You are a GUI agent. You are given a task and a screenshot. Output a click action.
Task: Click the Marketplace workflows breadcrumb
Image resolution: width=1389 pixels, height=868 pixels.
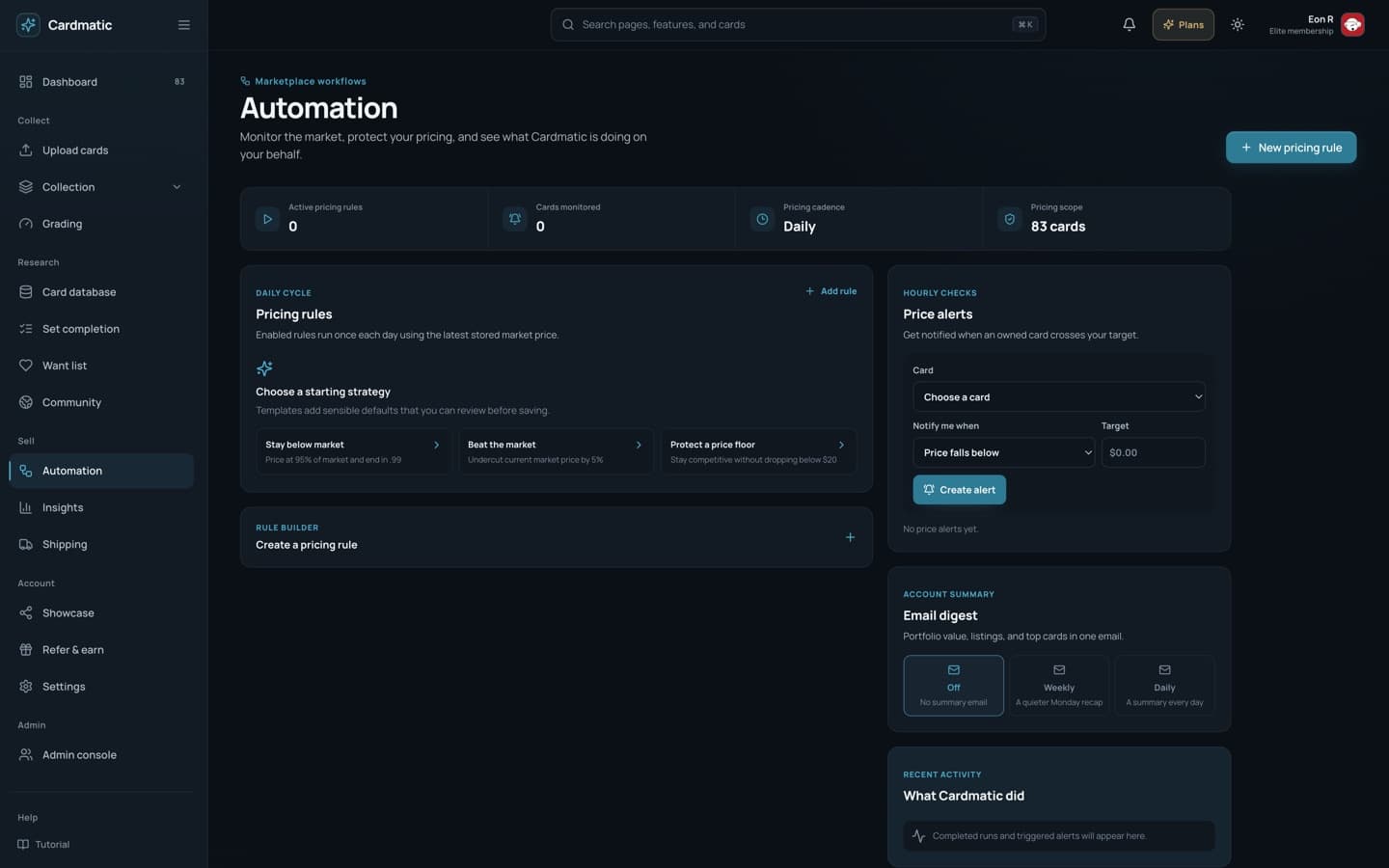303,81
